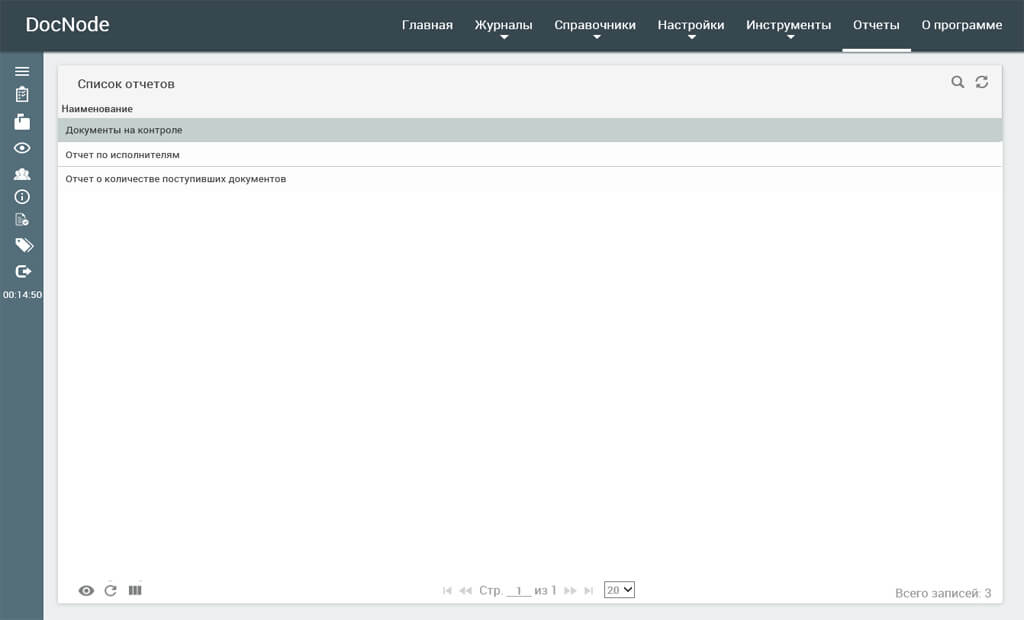Click the logout icon in sidebar
1024x620 pixels.
(x=23, y=271)
